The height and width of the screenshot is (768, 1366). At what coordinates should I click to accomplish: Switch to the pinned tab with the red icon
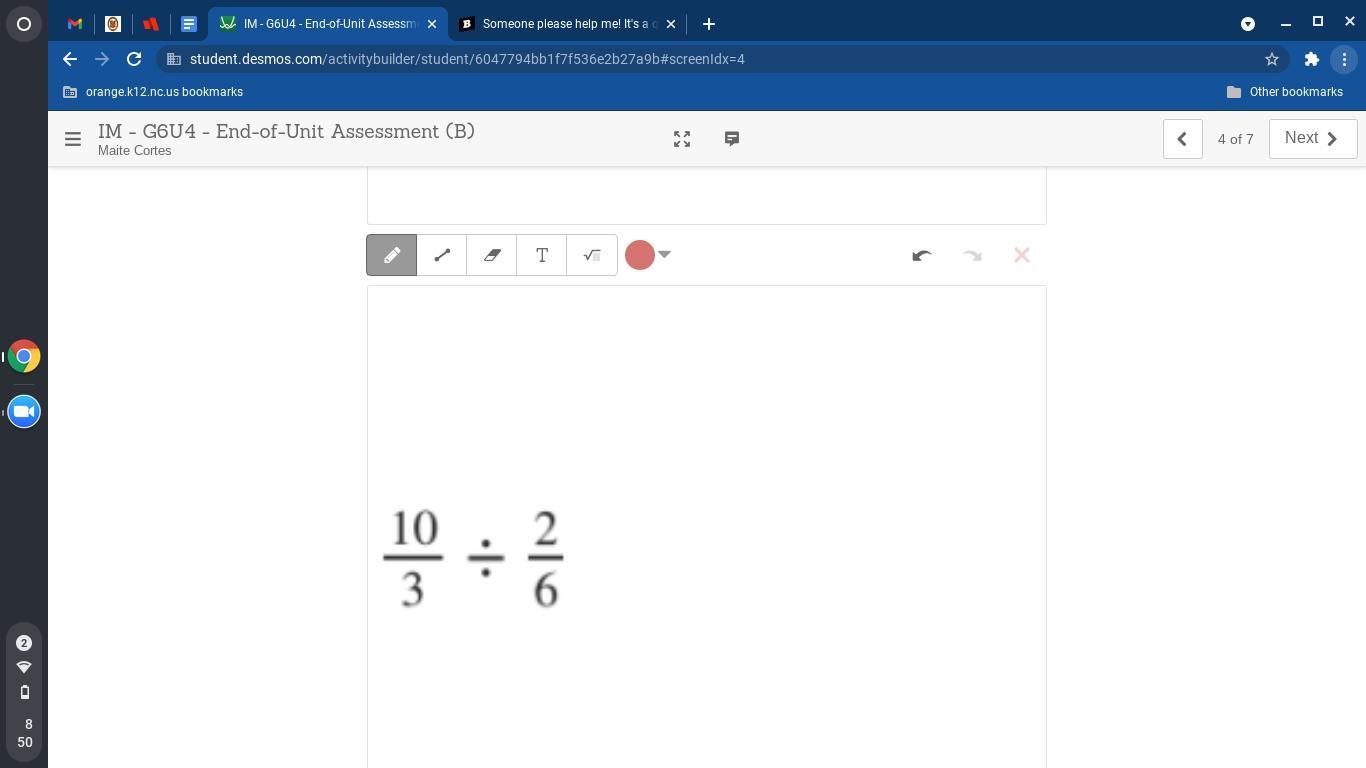point(151,24)
